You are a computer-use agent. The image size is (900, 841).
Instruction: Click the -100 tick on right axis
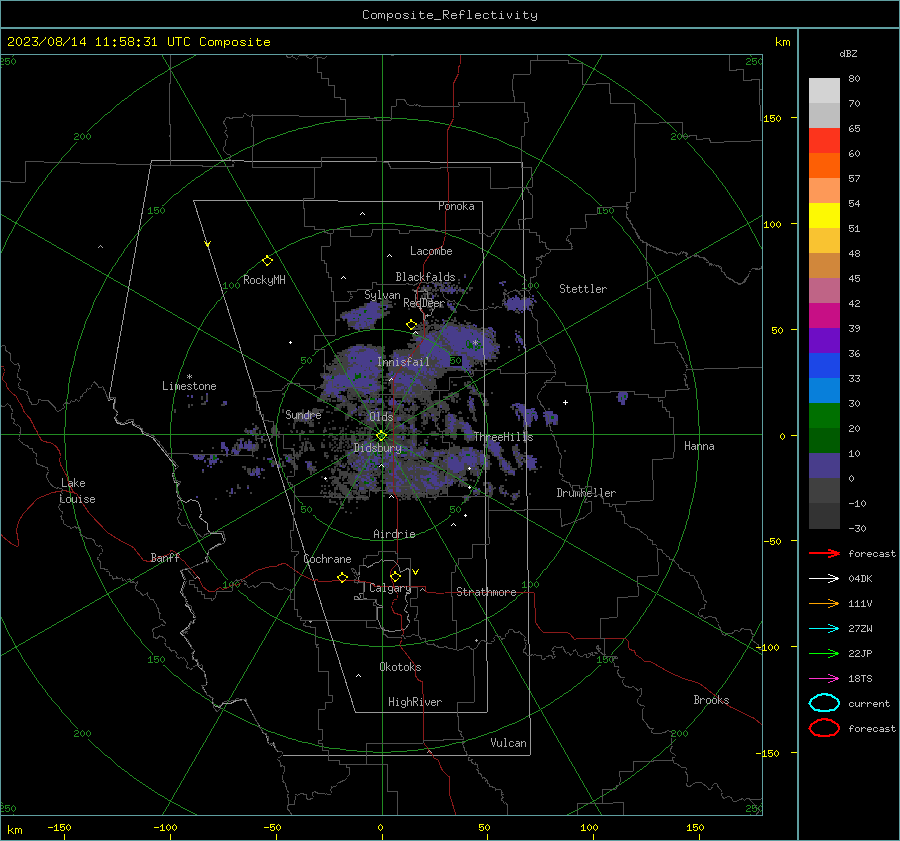click(767, 647)
